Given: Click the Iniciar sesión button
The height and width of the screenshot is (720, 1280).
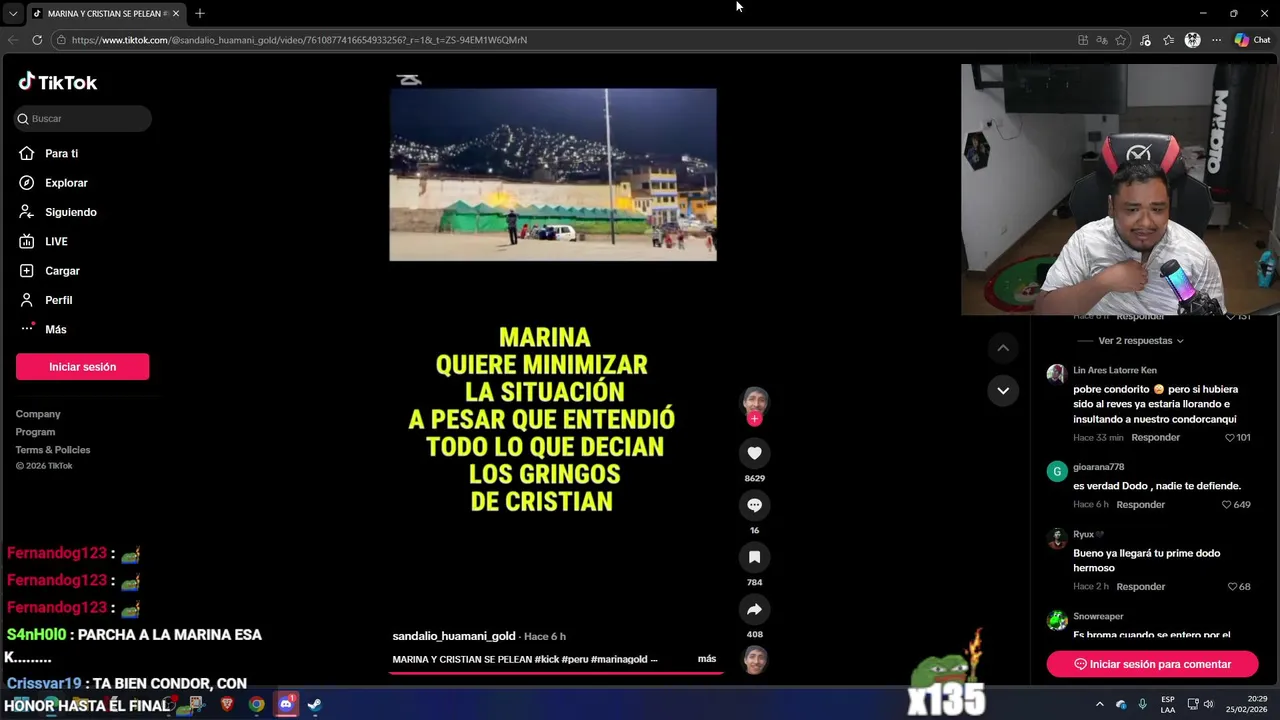Looking at the screenshot, I should [x=82, y=367].
